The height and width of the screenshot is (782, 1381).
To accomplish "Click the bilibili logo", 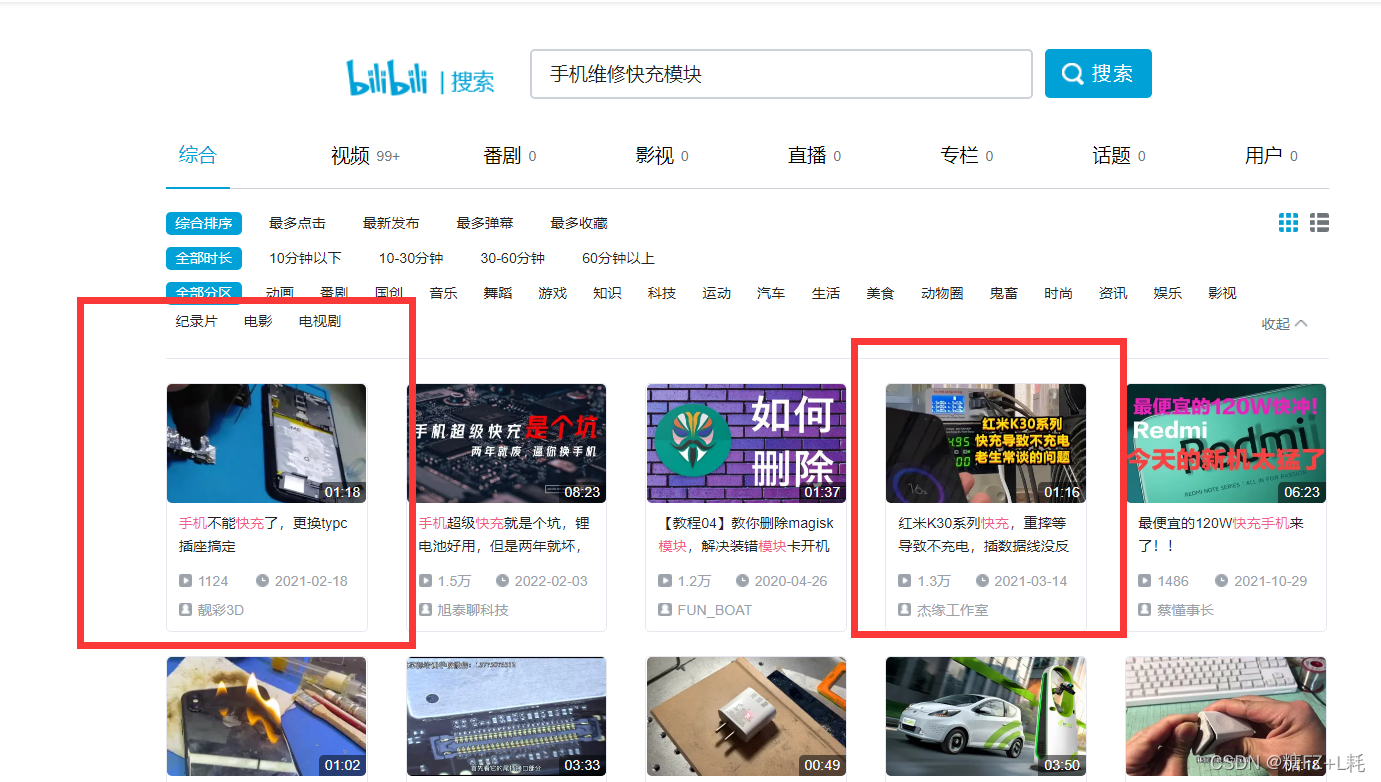I will [386, 78].
